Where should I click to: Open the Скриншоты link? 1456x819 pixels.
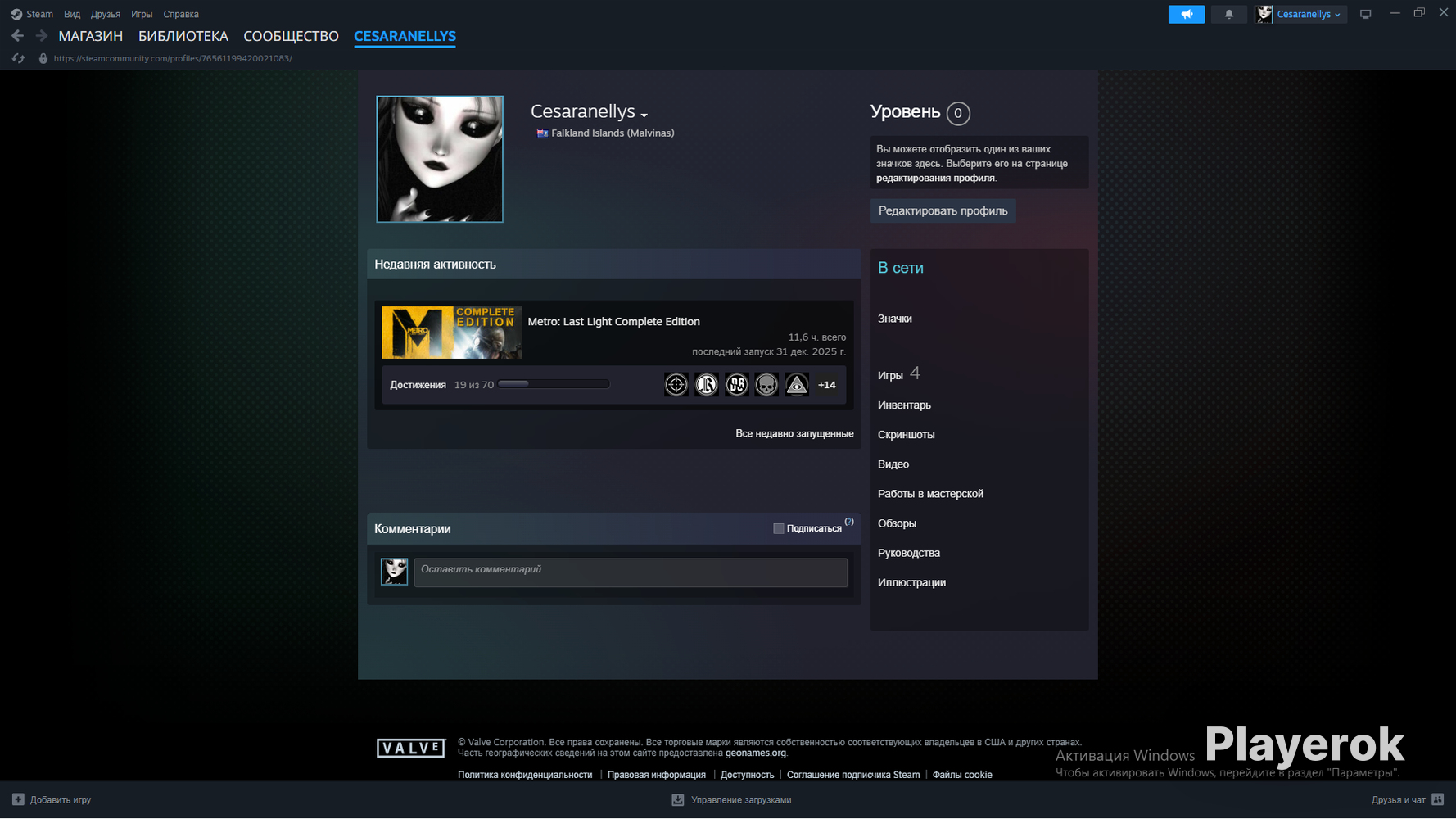(x=907, y=434)
